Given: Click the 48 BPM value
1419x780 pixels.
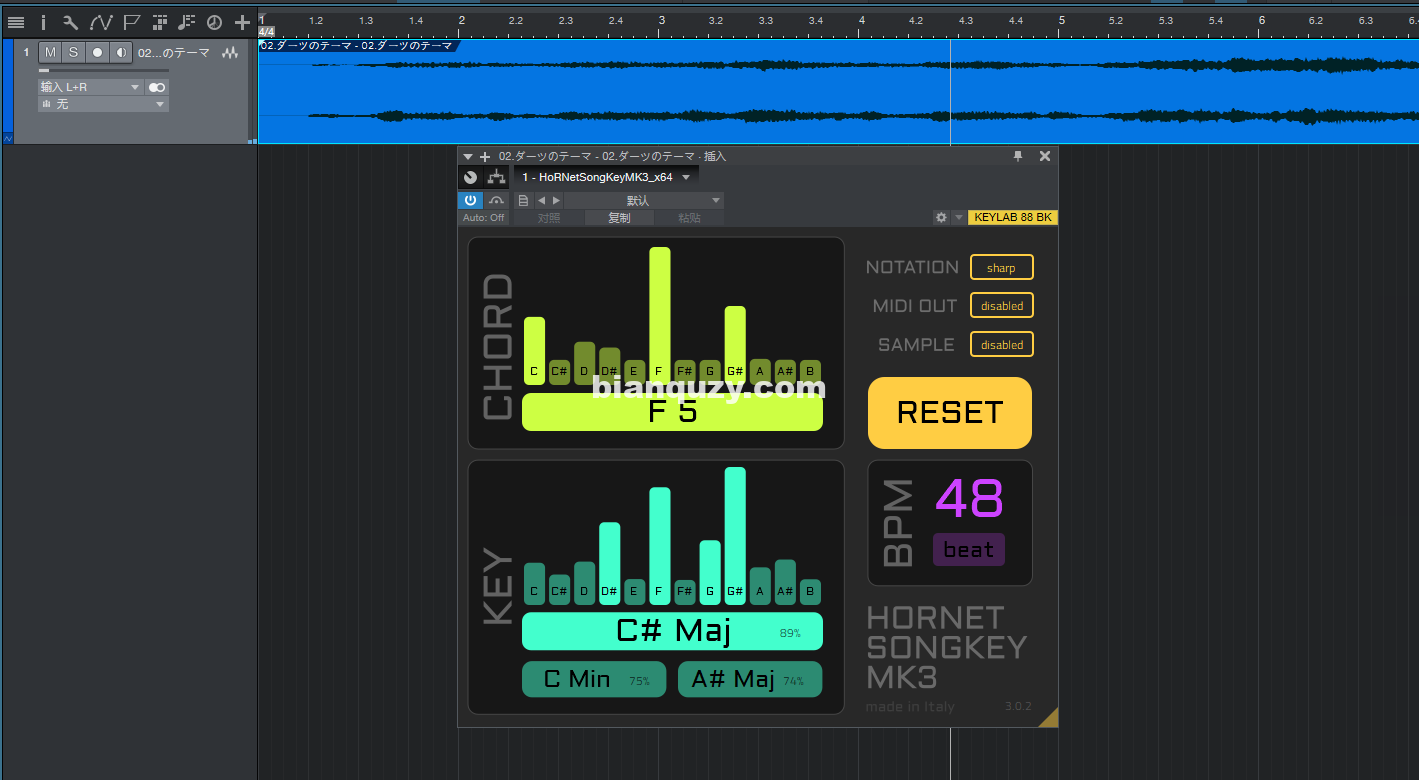Looking at the screenshot, I should point(969,498).
